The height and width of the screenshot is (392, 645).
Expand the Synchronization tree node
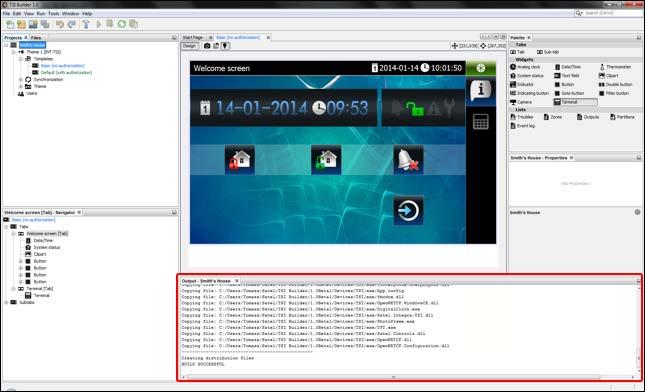(x=21, y=79)
